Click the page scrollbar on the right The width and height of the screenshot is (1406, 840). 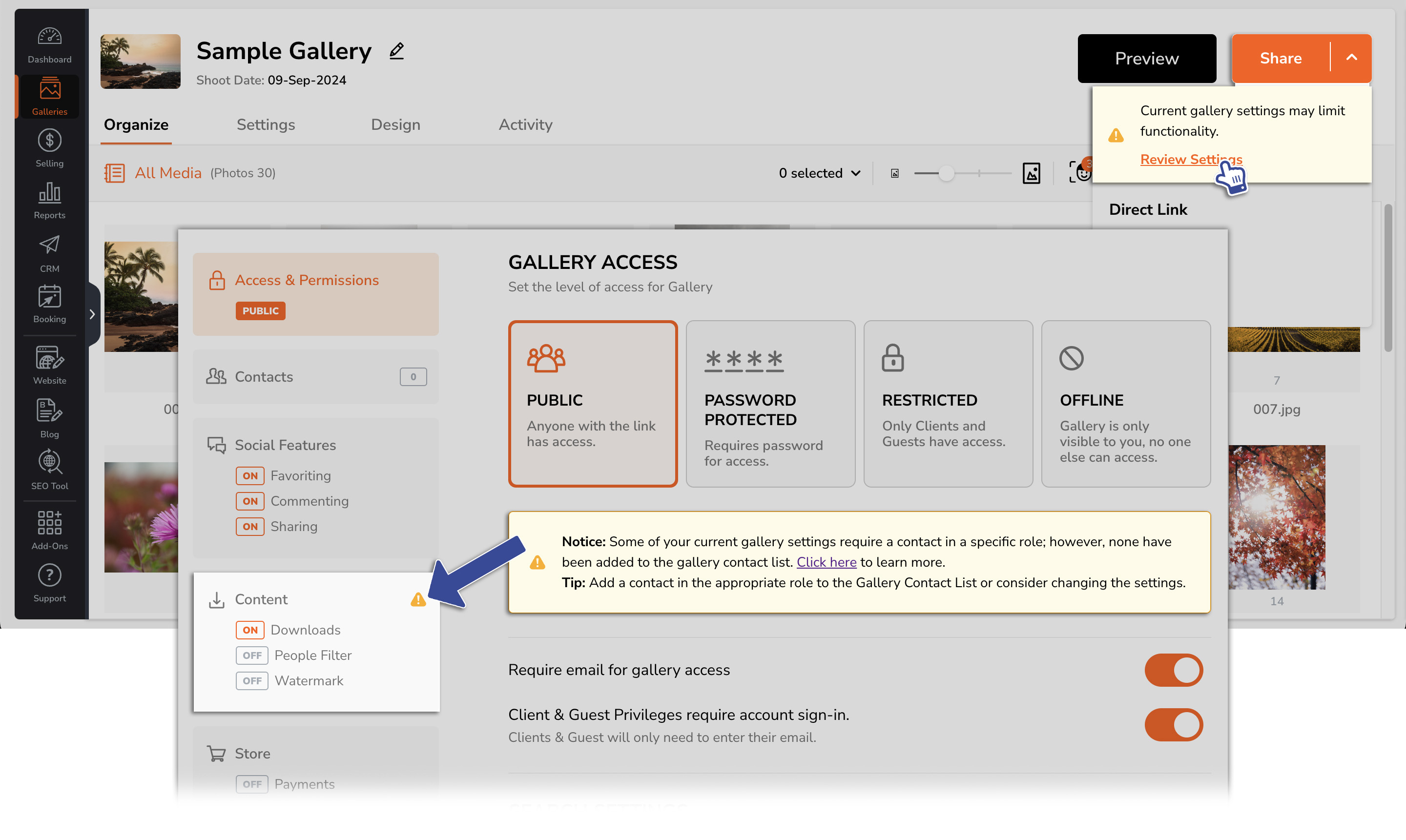(1388, 277)
